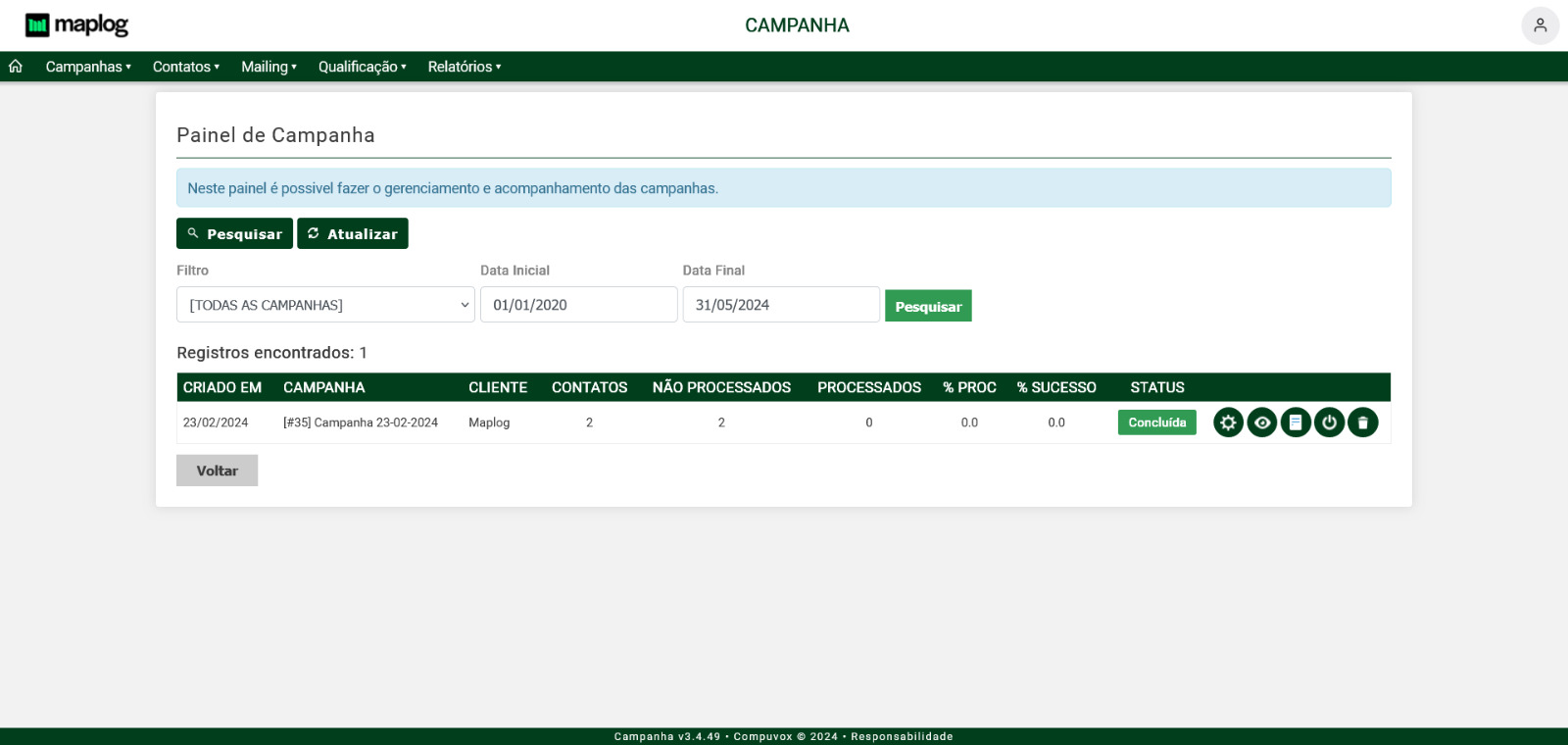Click the Atualizar refresh button
The height and width of the screenshot is (745, 1568).
[x=353, y=233]
